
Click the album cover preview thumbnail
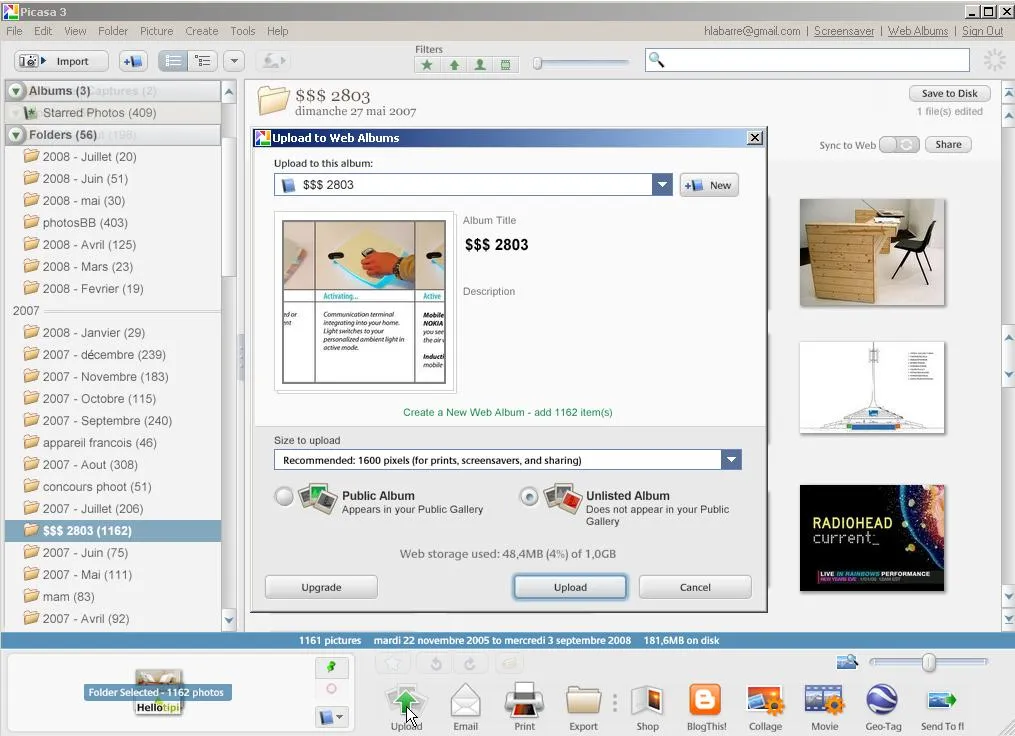tap(364, 302)
